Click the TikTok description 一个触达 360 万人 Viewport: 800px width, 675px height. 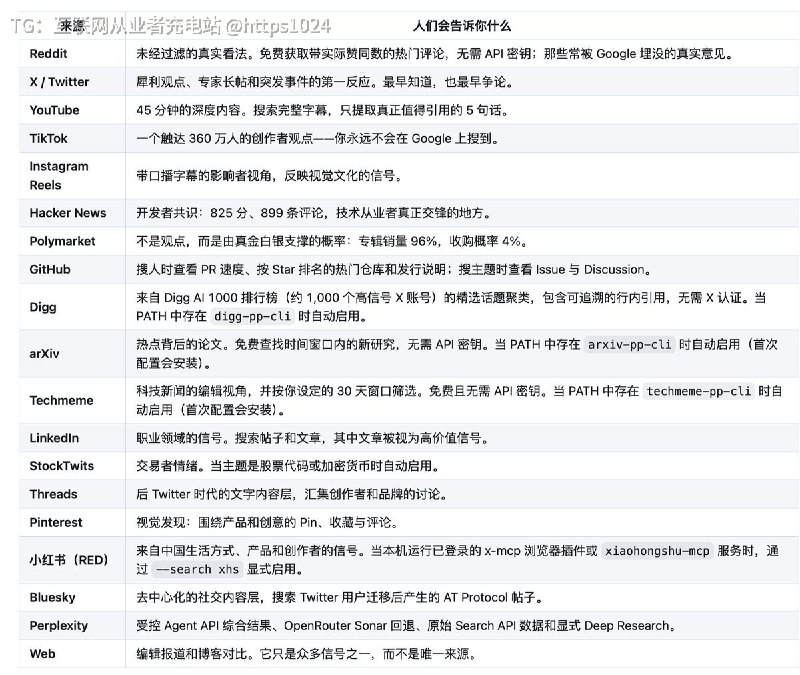[318, 138]
